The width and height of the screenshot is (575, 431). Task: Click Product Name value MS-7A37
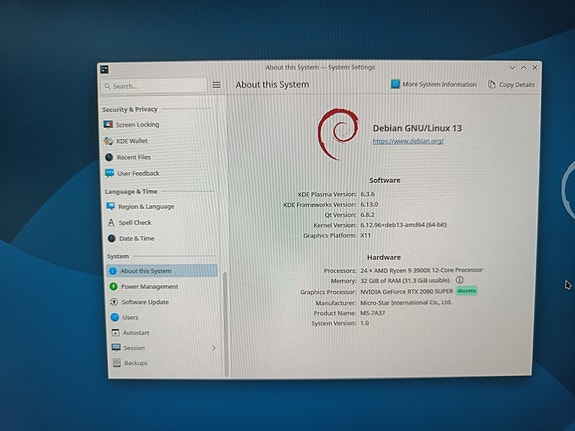(x=373, y=313)
